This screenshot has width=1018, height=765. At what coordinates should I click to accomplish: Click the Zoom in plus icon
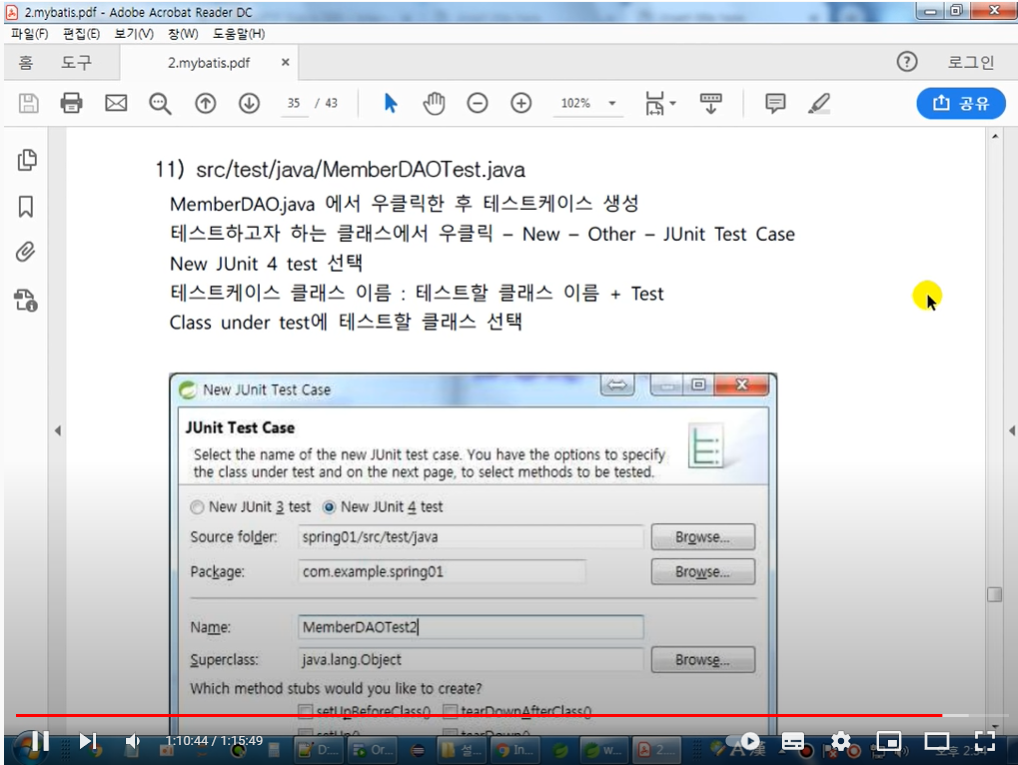(x=521, y=103)
